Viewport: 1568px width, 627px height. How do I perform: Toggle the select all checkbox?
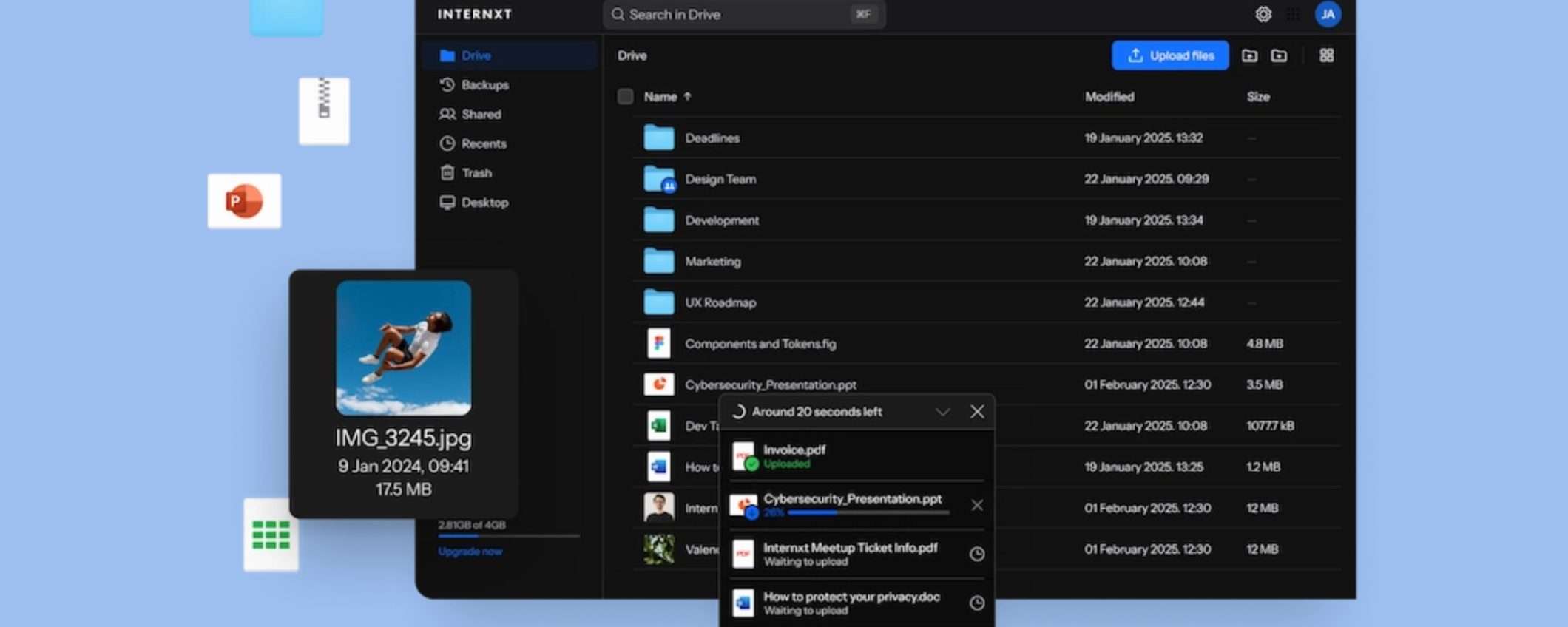625,97
